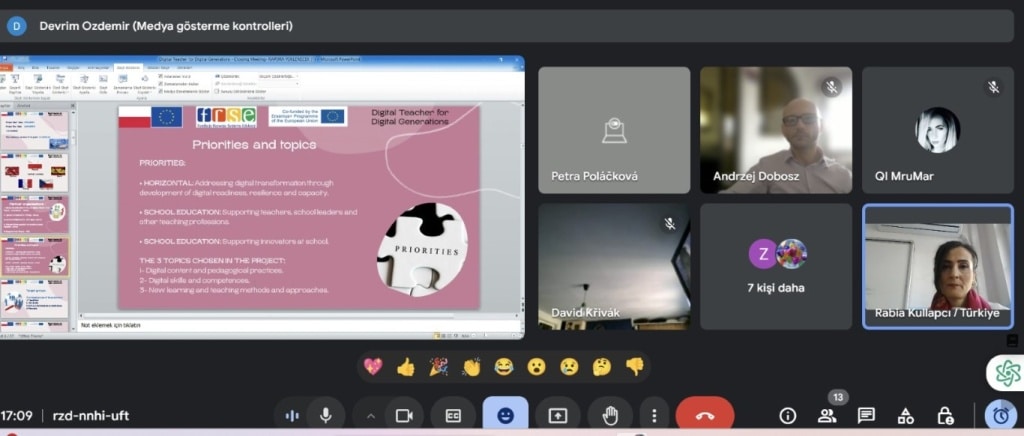Send the thumbs up reaction
1024x436 pixels.
pyautogui.click(x=405, y=367)
